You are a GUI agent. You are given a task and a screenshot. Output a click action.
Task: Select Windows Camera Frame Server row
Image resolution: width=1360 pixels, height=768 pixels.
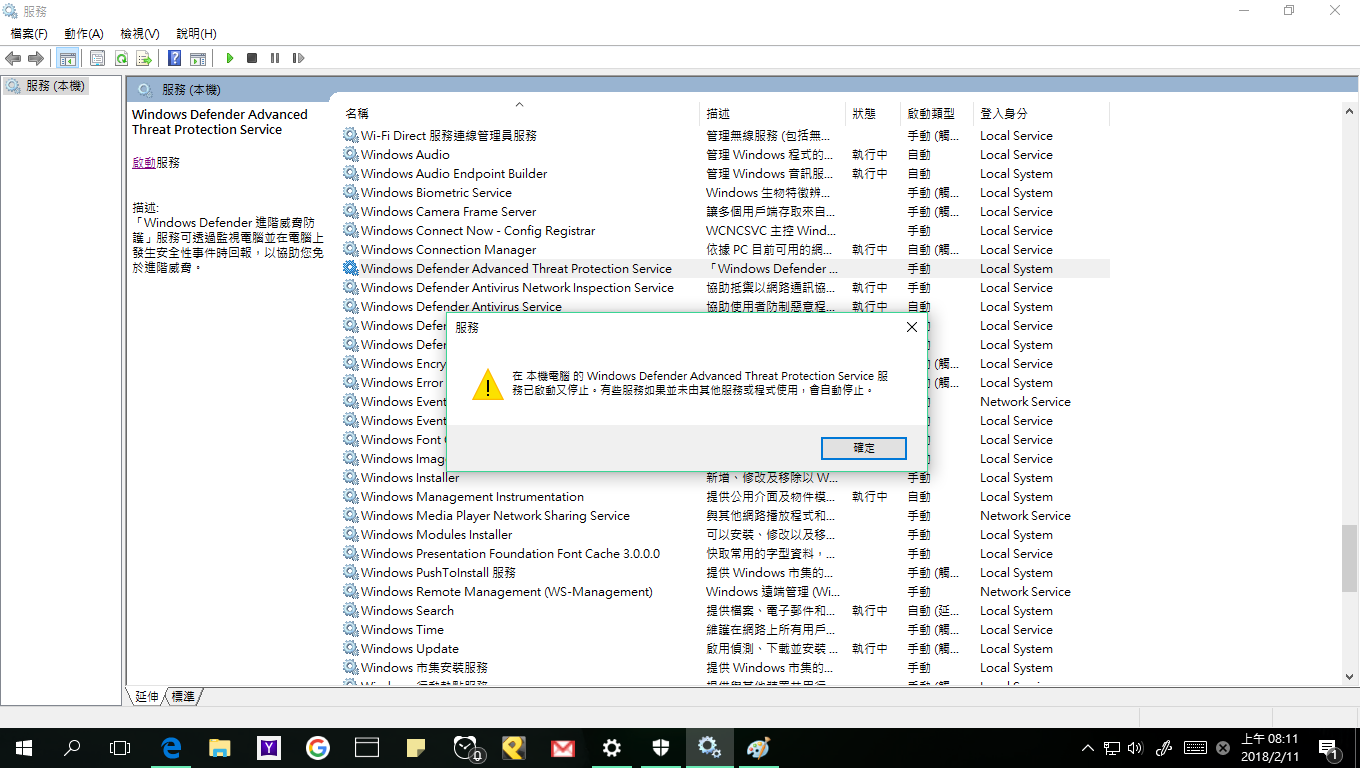tap(725, 212)
